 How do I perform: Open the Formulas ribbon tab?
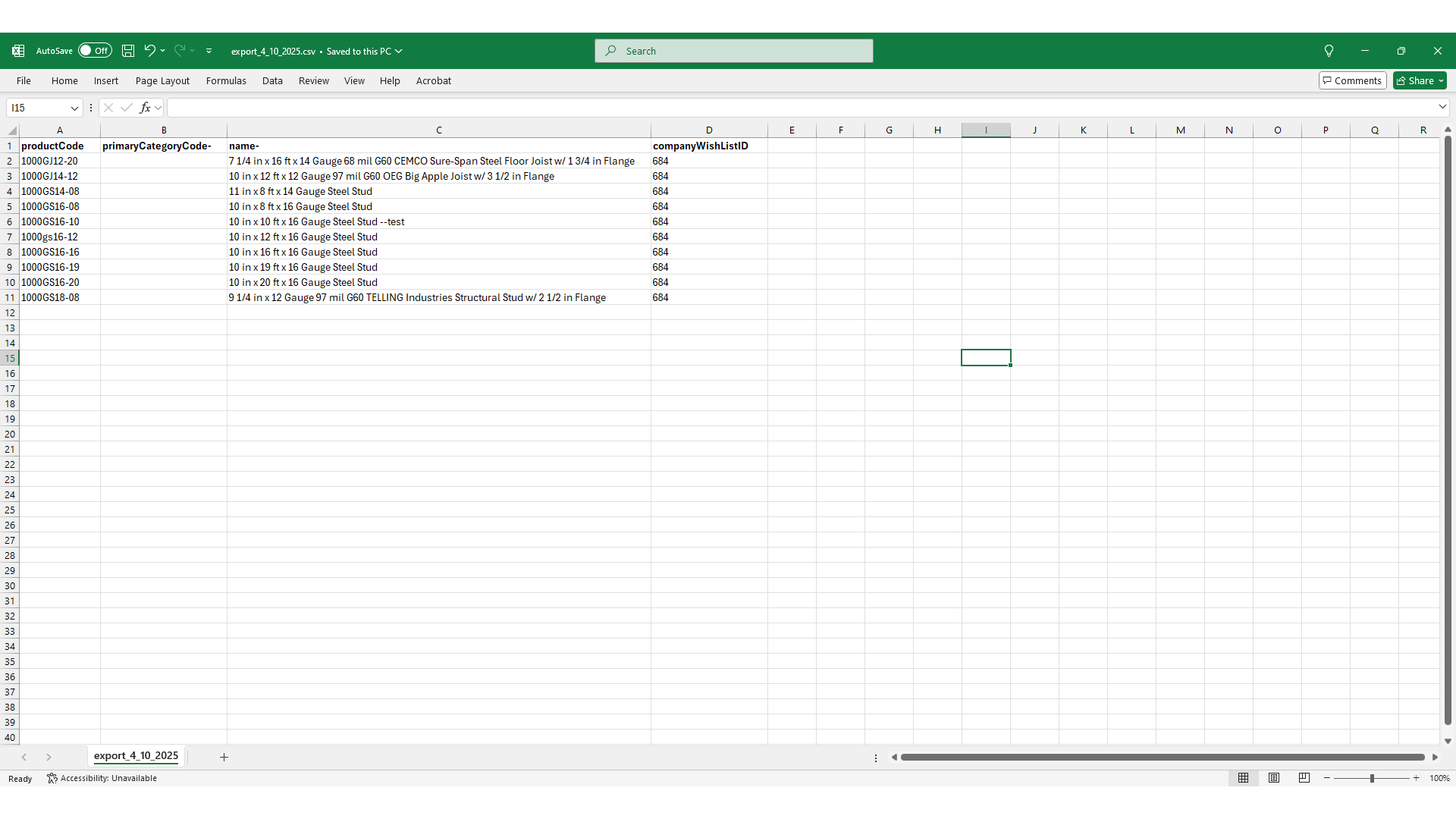click(226, 80)
